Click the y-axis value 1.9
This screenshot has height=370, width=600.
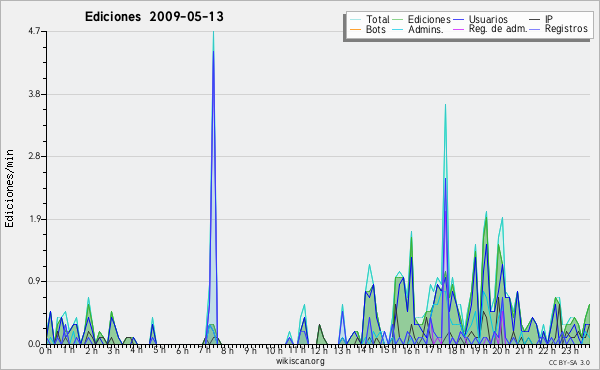coord(34,219)
